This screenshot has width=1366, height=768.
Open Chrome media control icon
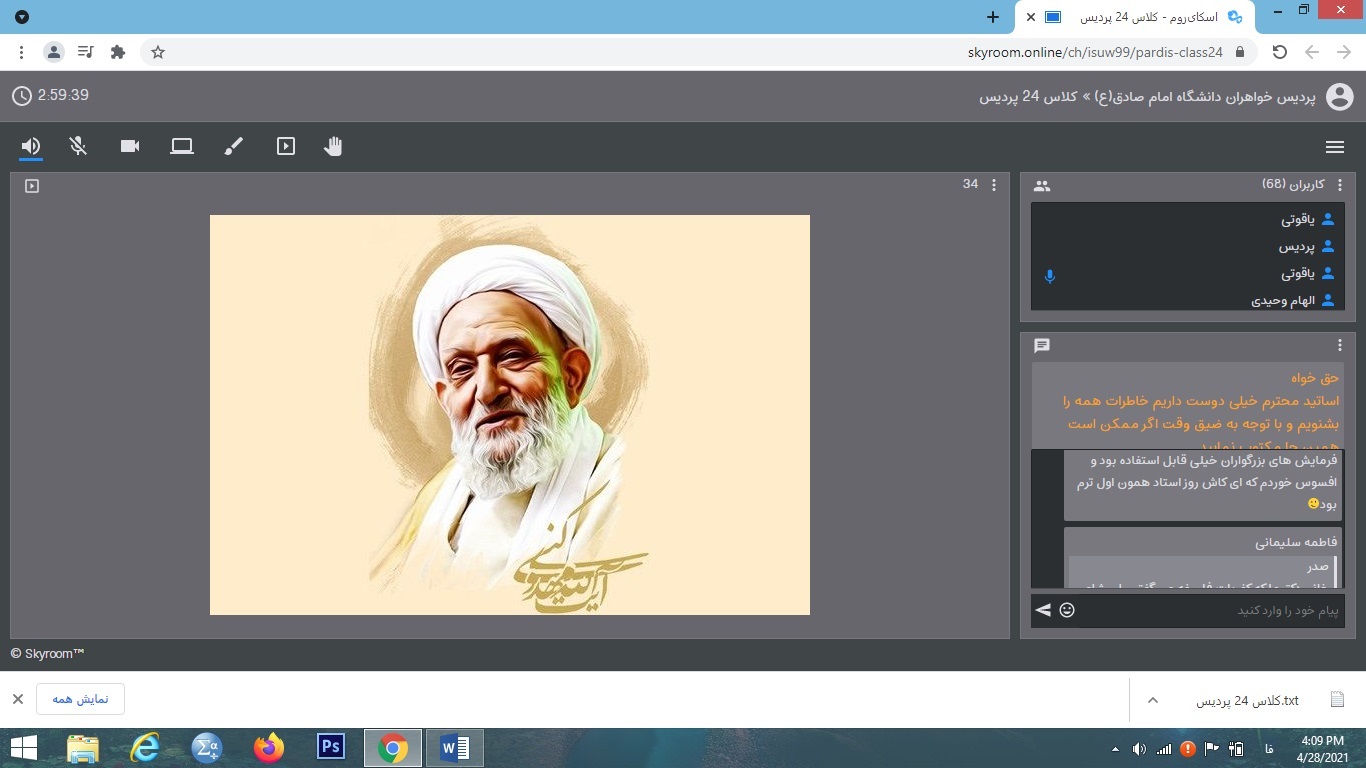(86, 52)
